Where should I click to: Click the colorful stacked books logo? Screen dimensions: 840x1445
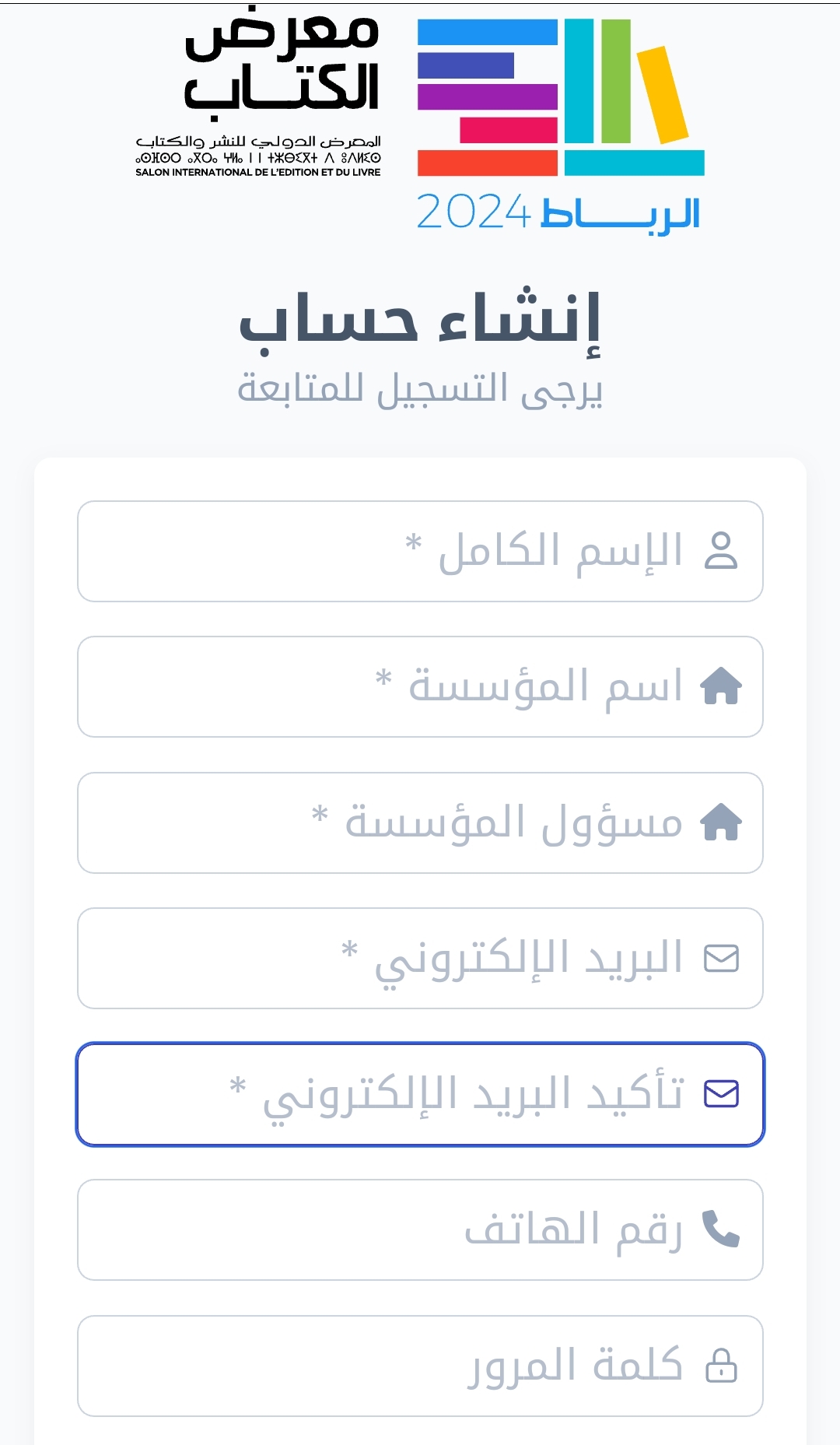(560, 97)
